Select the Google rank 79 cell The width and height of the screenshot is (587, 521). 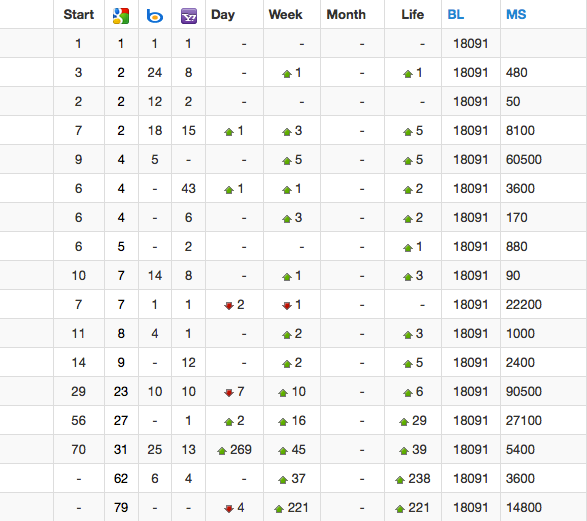[x=121, y=508]
